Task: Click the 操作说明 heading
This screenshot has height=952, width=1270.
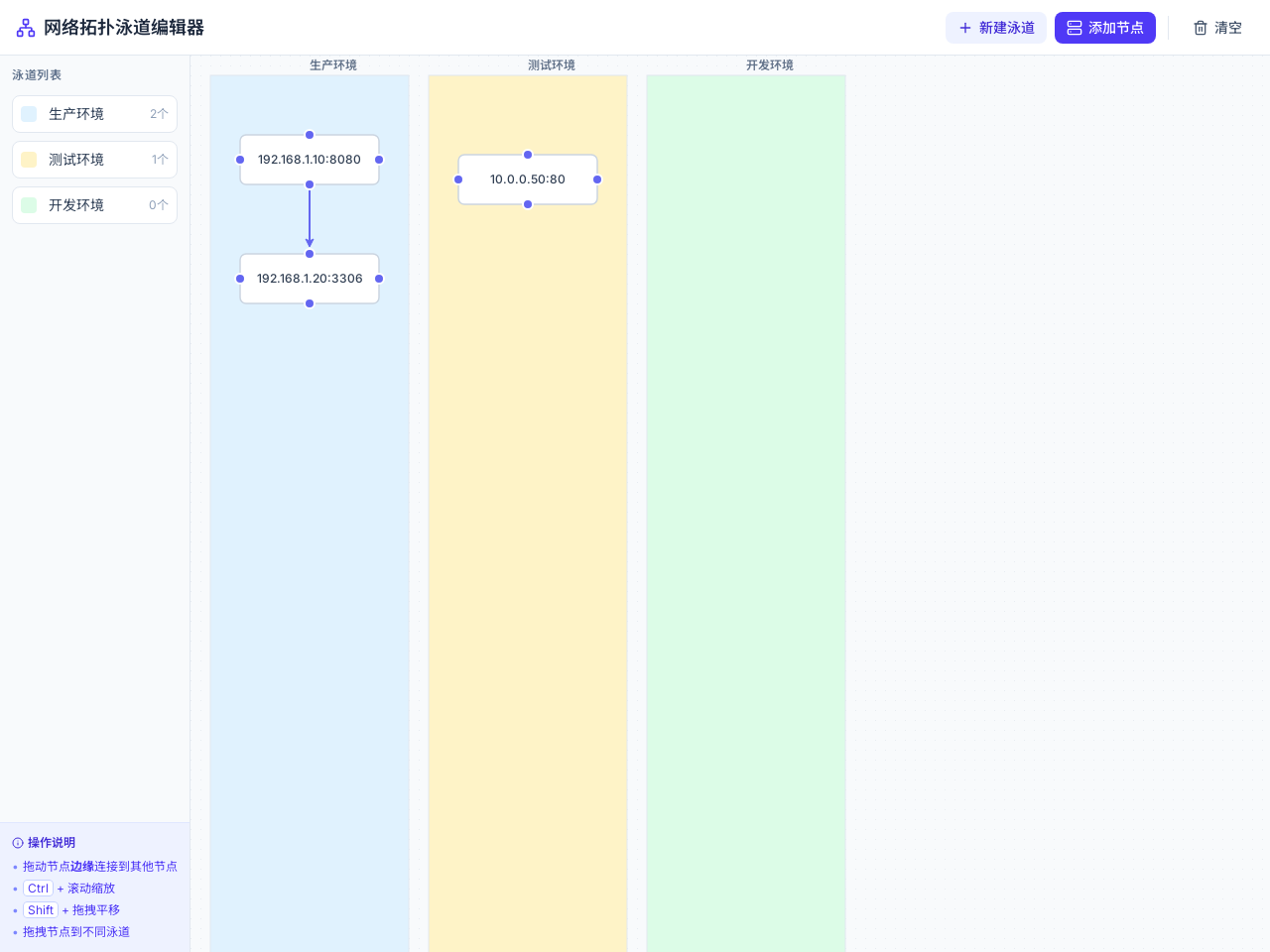Action: pos(52,843)
